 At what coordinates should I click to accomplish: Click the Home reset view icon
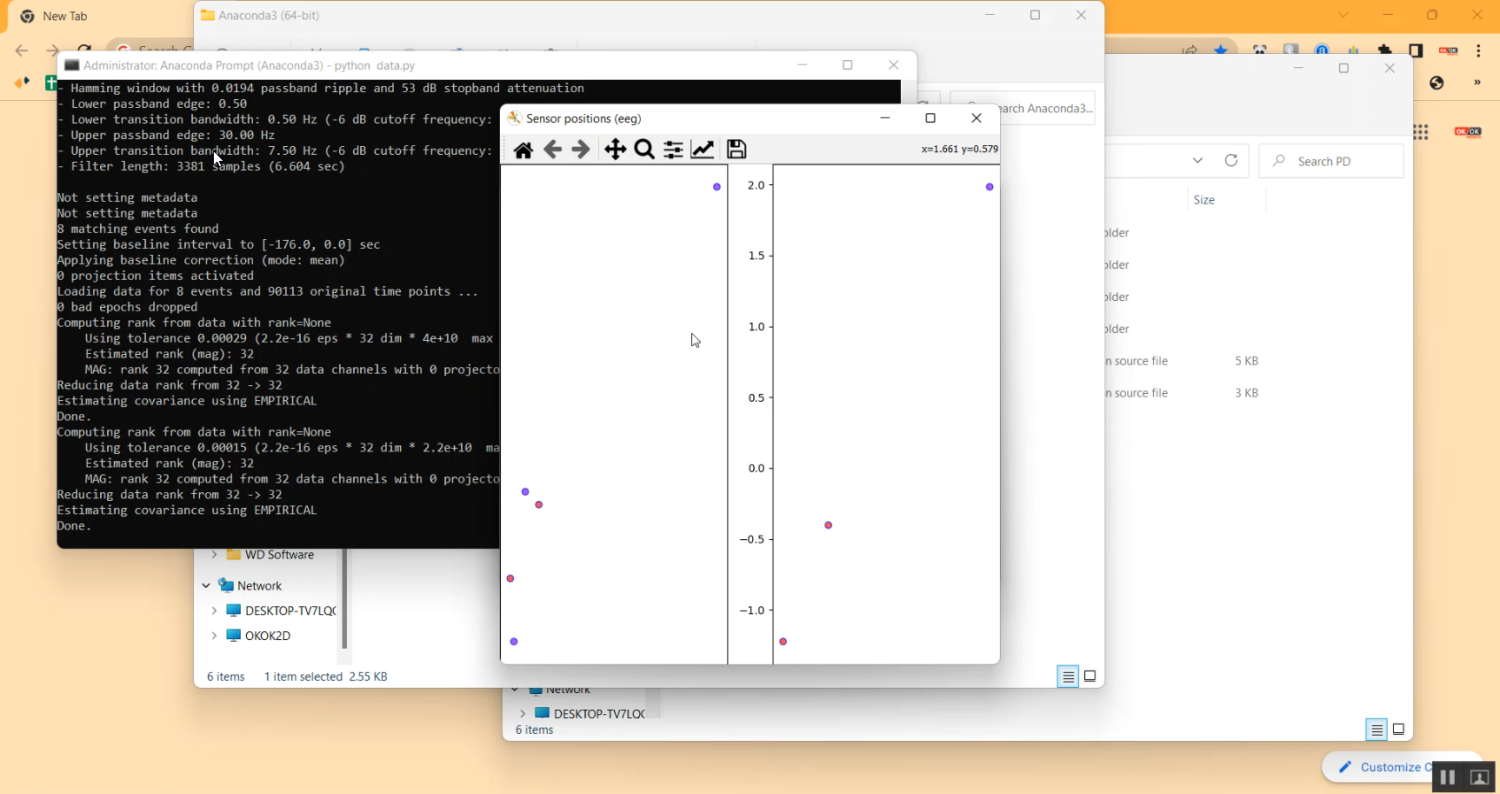pyautogui.click(x=523, y=150)
